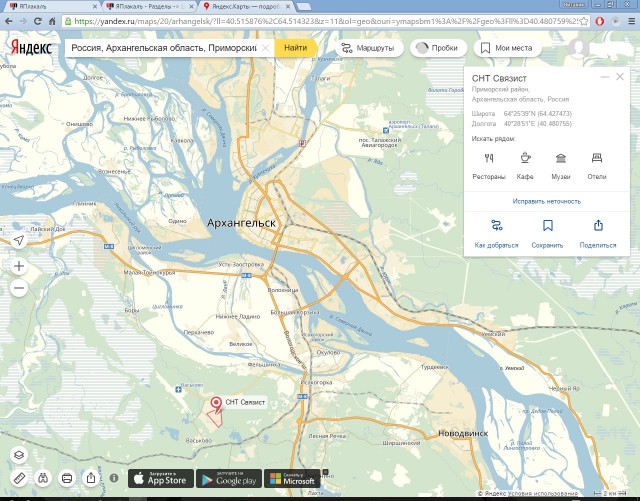640x501 pixels.
Task: Click the airport icon on the map
Action: [386, 130]
